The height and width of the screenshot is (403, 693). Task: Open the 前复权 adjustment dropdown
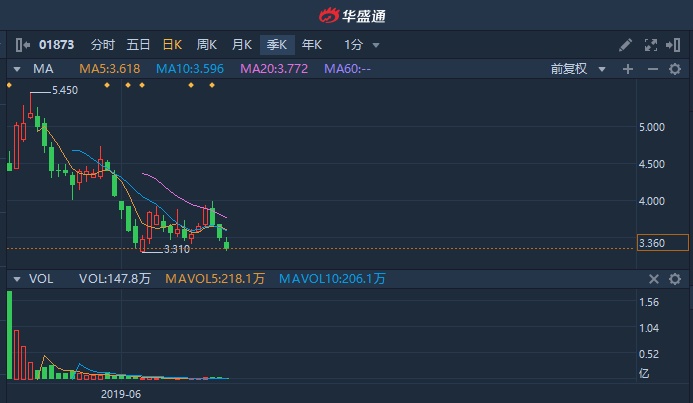578,69
